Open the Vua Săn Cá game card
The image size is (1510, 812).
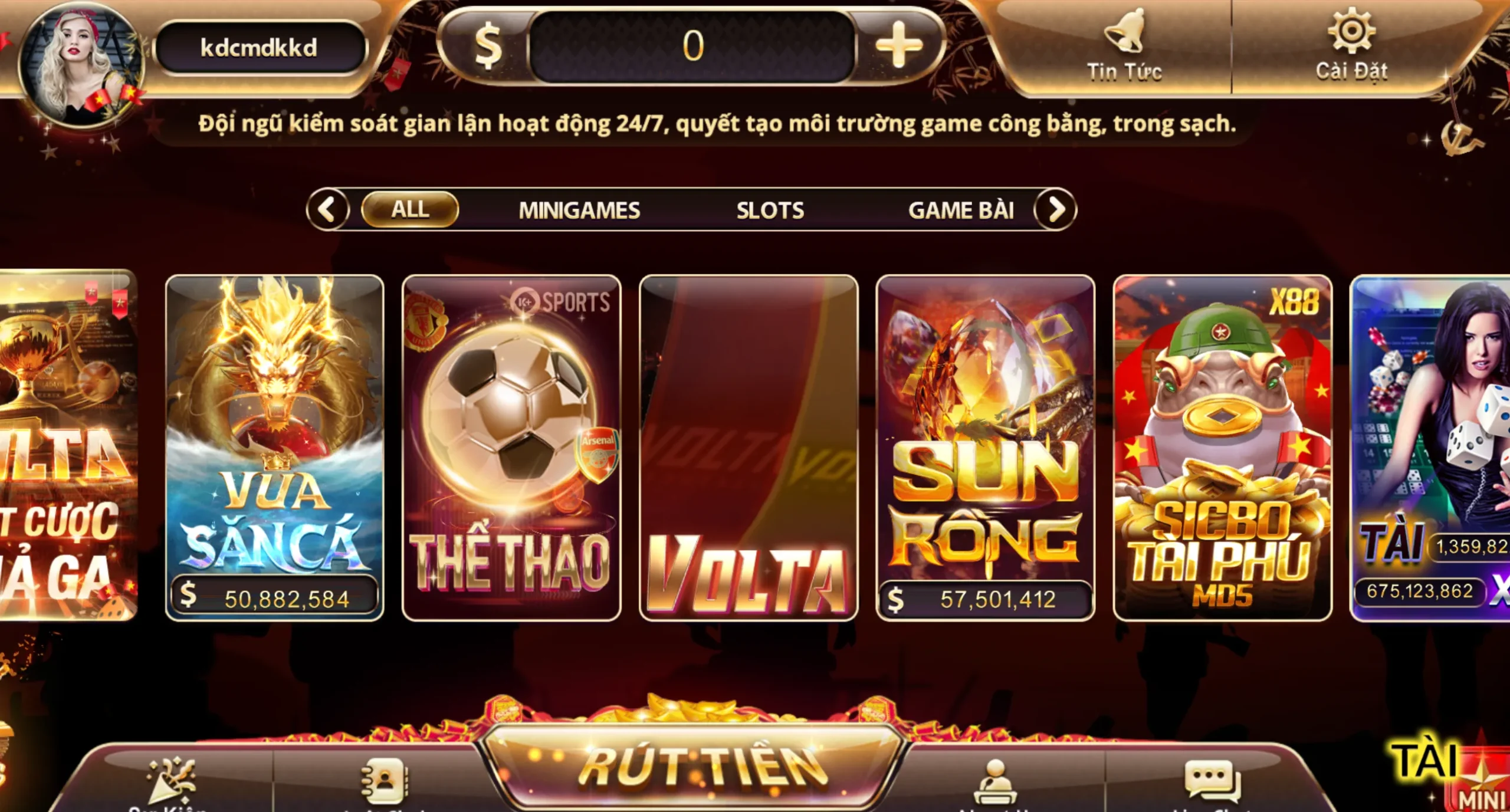pos(274,448)
